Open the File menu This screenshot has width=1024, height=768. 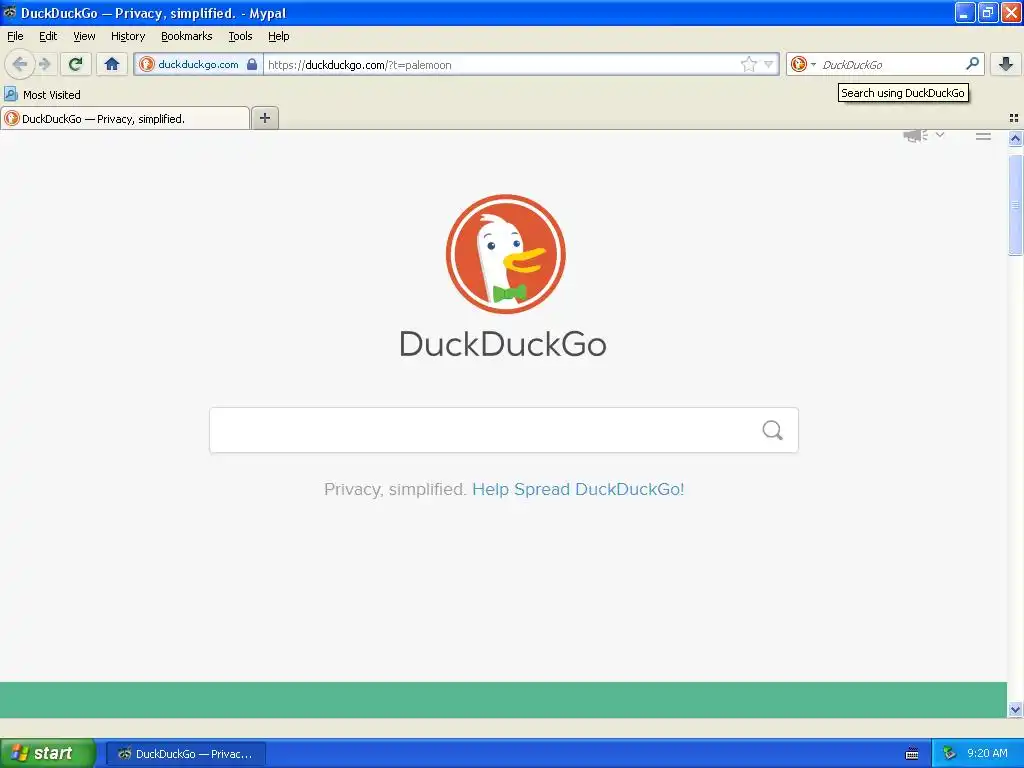point(15,36)
